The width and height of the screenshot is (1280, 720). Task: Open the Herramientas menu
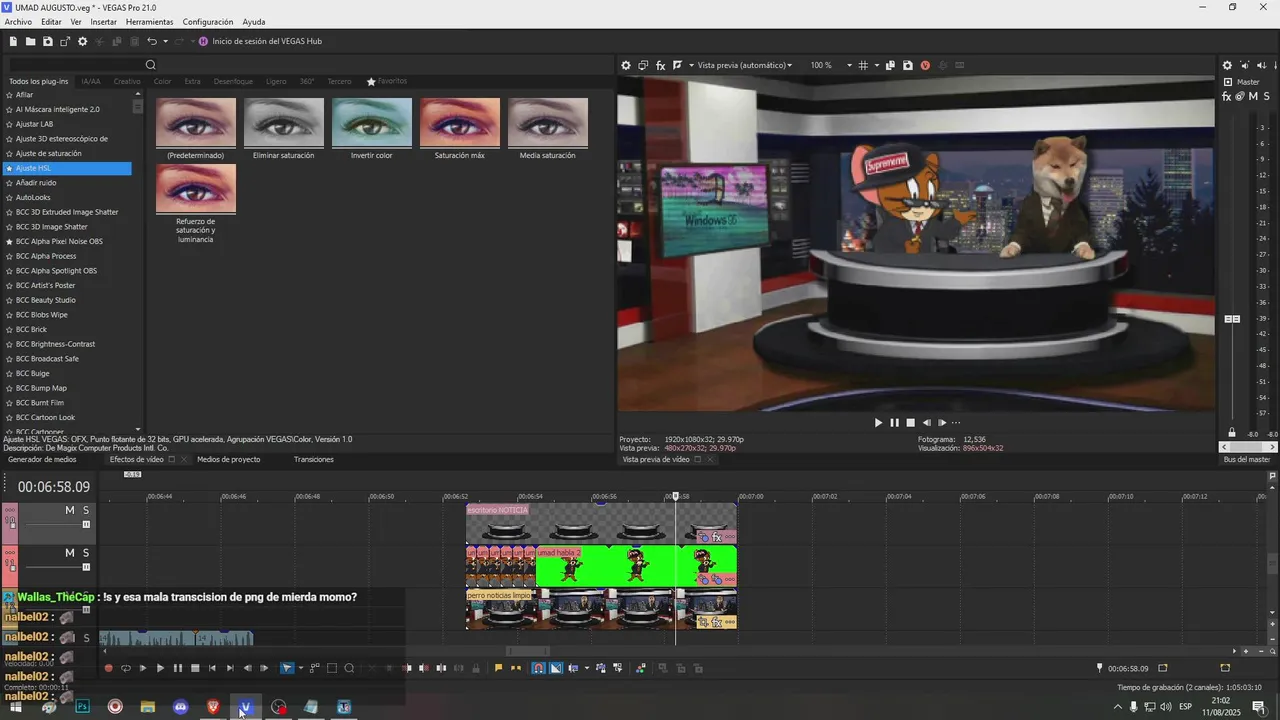(149, 22)
